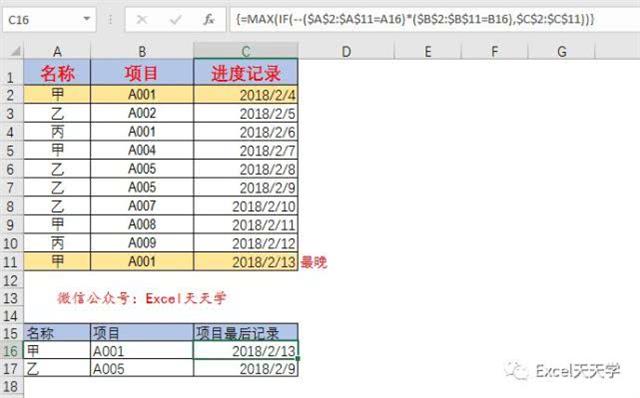Click date cell 2018/2/7
The image size is (640, 398).
click(246, 150)
